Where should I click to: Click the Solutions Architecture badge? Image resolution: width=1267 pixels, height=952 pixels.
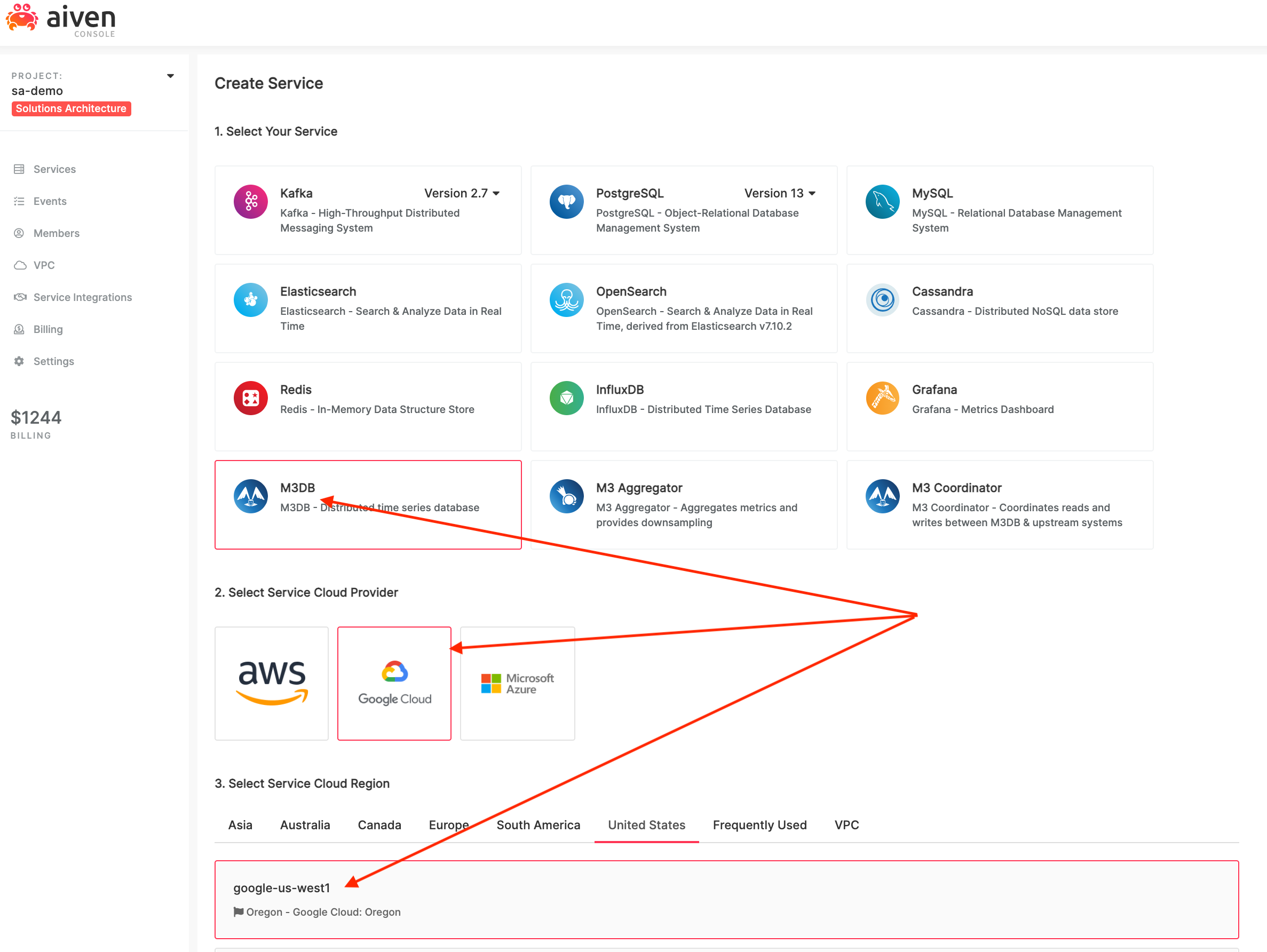tap(71, 108)
